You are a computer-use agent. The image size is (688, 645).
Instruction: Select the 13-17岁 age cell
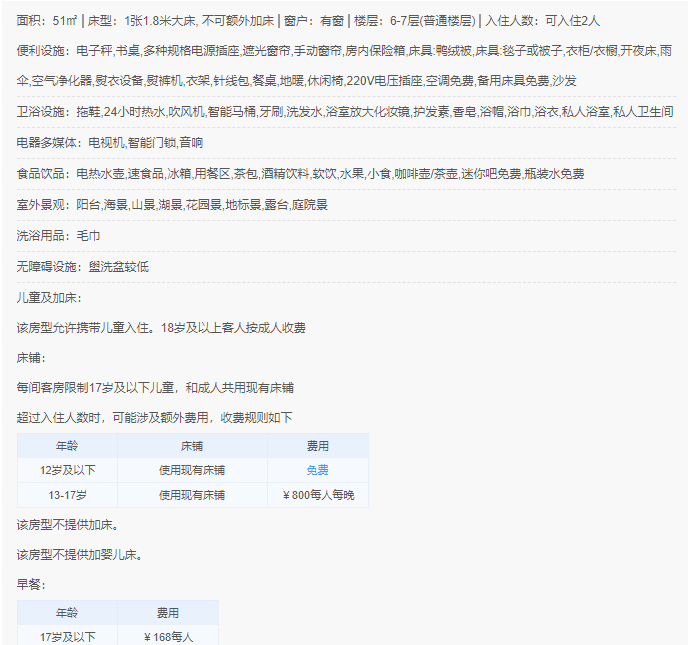click(x=67, y=495)
